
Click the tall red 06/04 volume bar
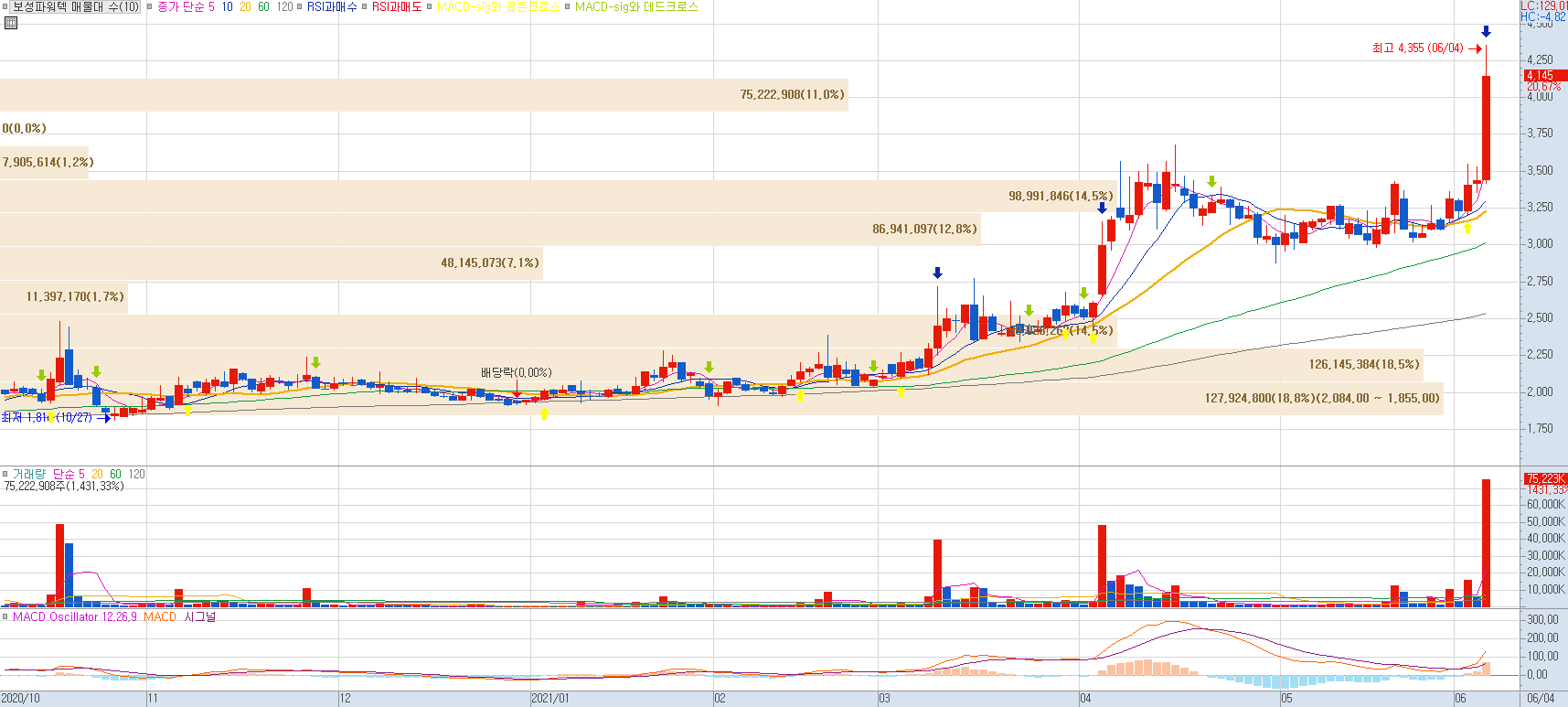(x=1487, y=543)
